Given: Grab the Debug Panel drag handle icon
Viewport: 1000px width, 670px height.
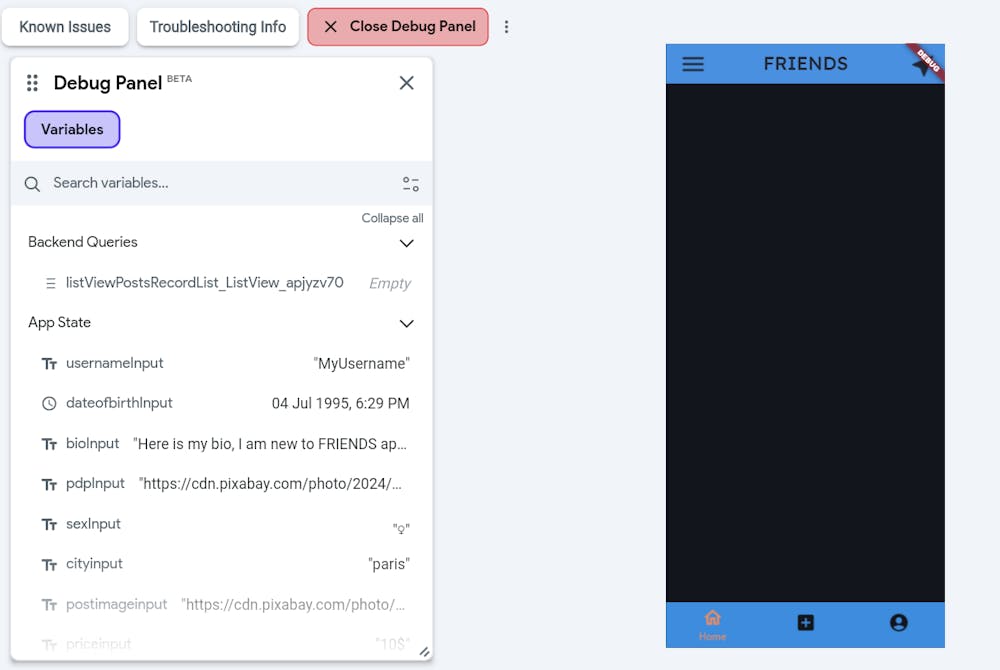Looking at the screenshot, I should [x=33, y=83].
